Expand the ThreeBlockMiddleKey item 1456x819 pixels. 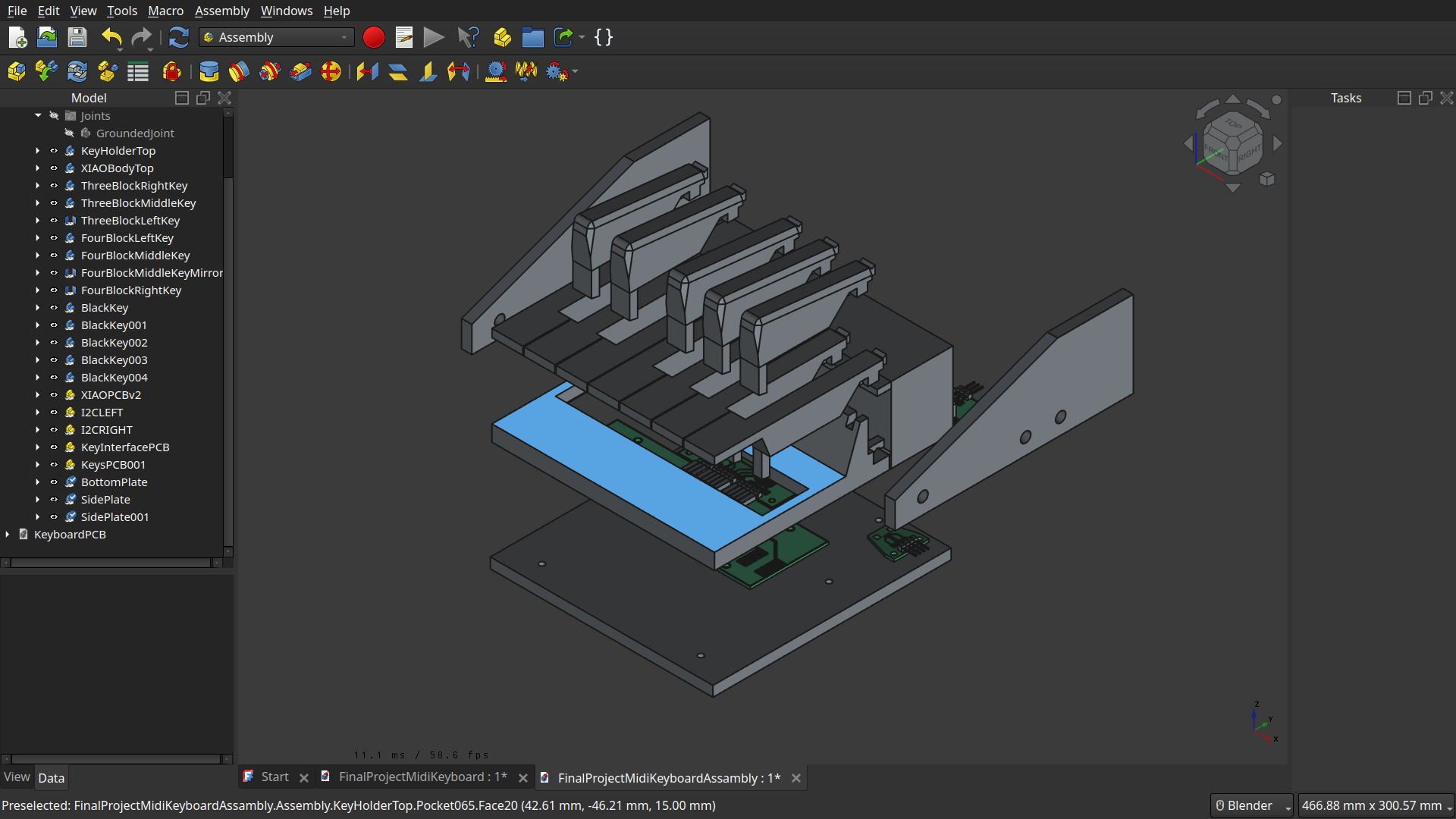38,203
